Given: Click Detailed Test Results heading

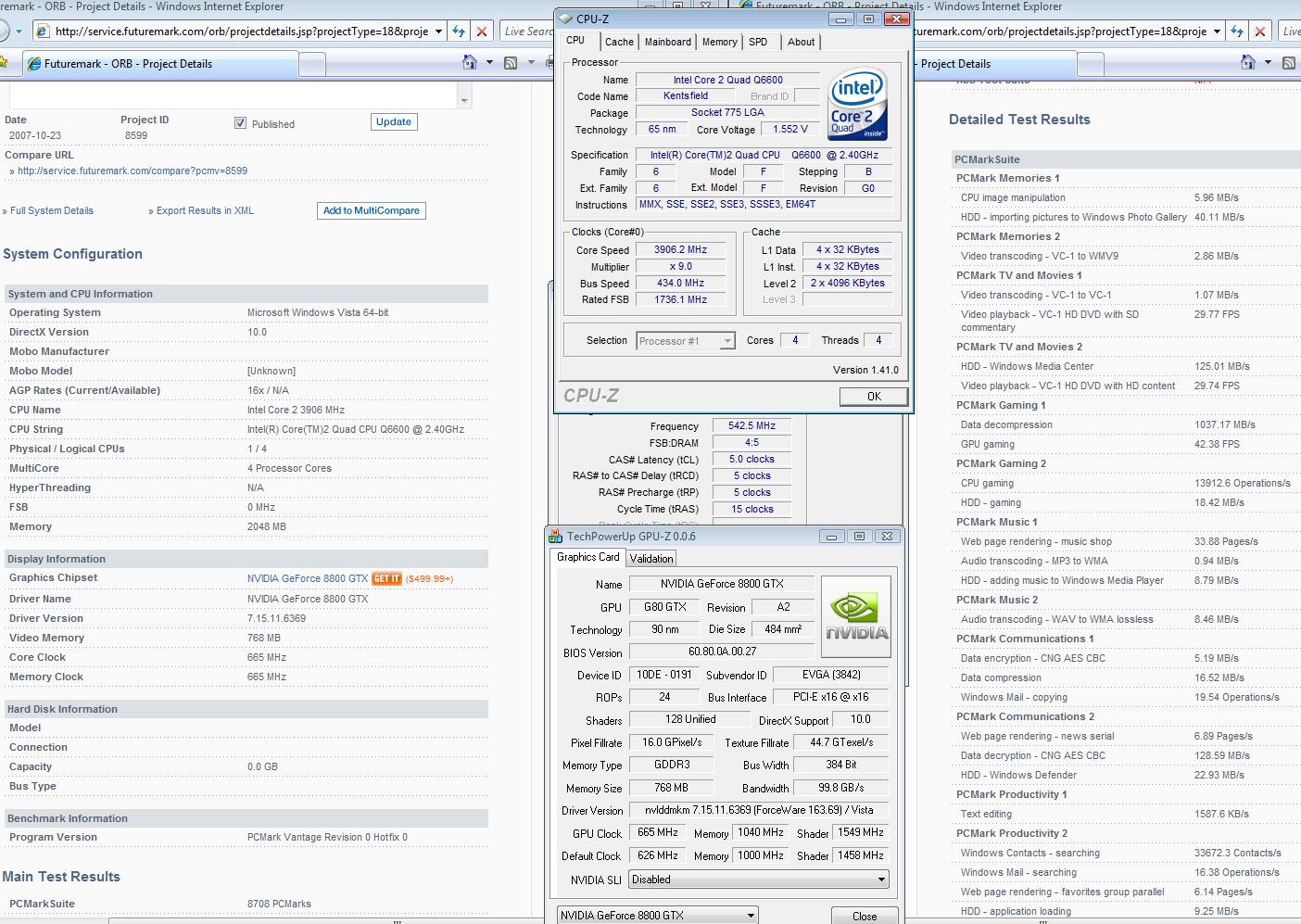Looking at the screenshot, I should [1019, 120].
